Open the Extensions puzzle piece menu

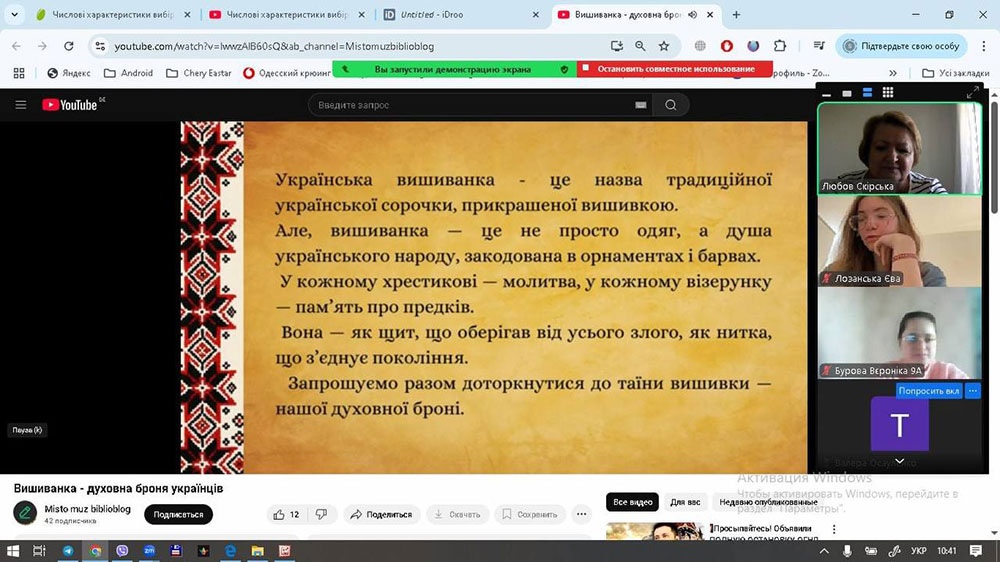click(779, 46)
